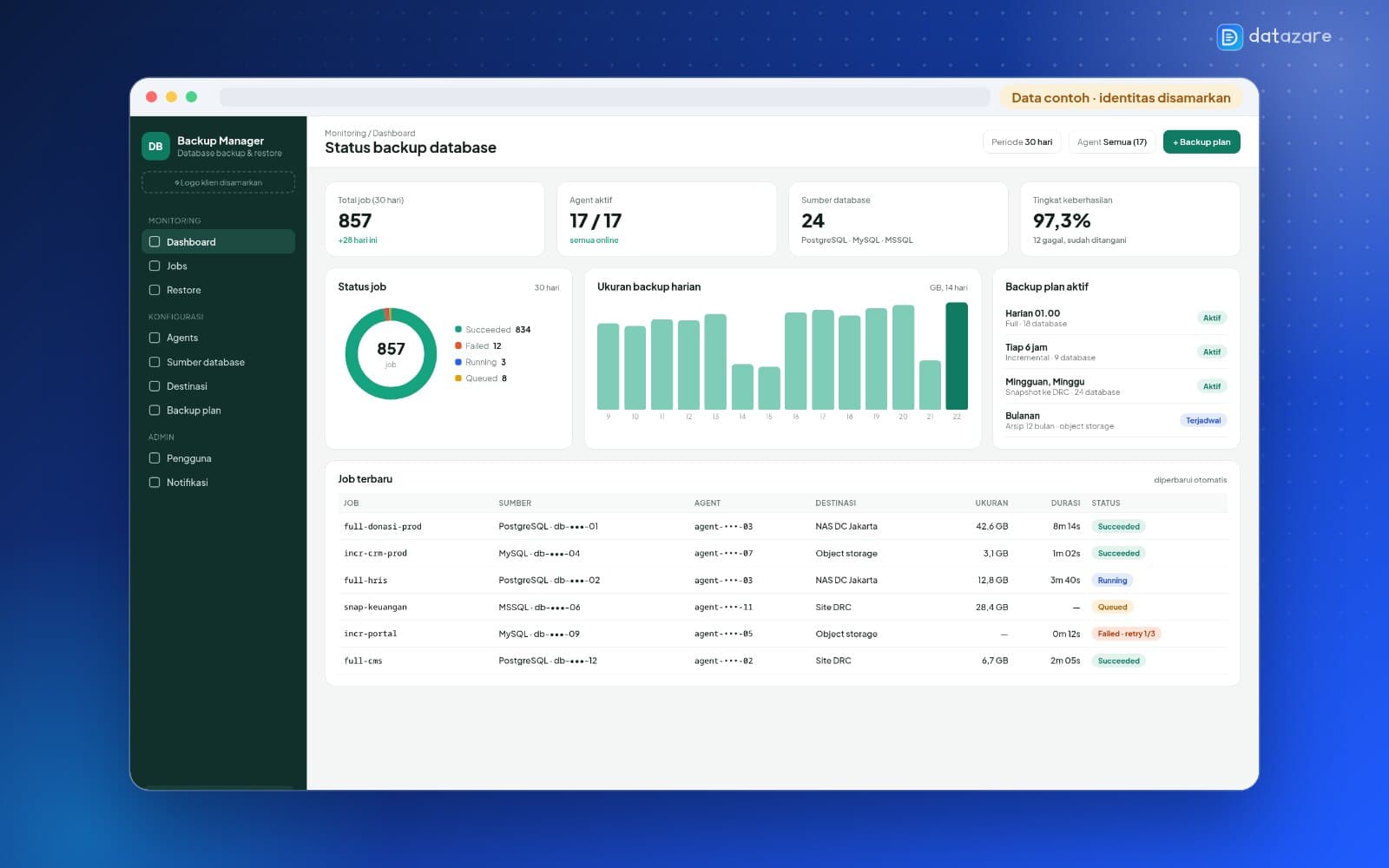Select the Mingguan, Minggu backup plan
The width and height of the screenshot is (1389, 868).
1116,386
